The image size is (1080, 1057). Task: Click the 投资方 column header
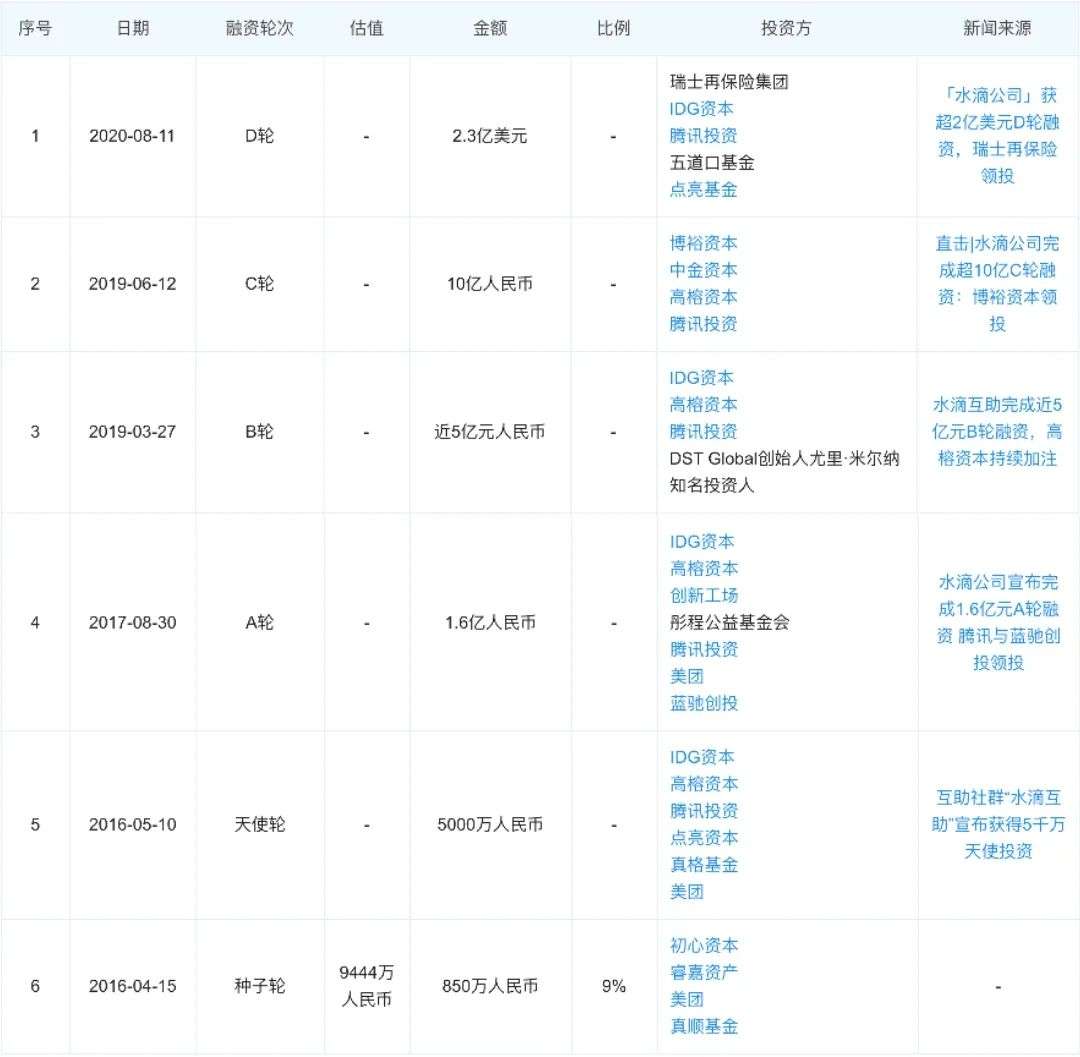pyautogui.click(x=786, y=28)
